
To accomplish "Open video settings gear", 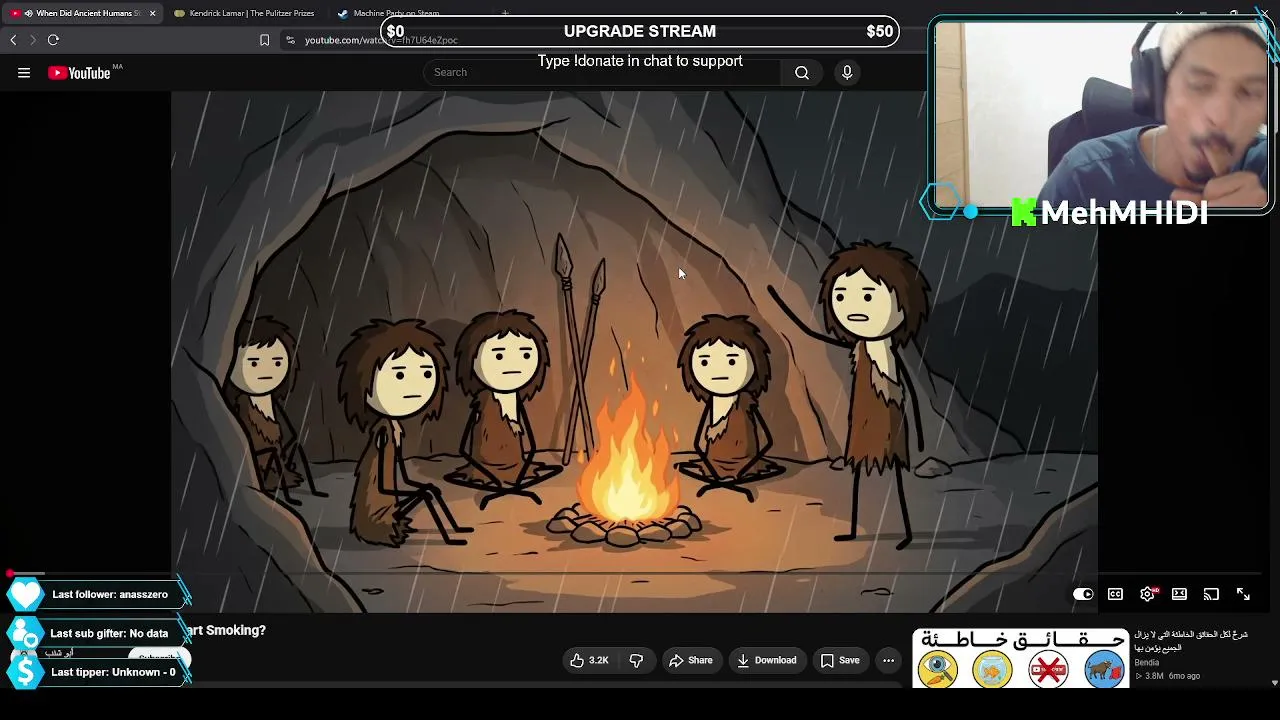I will (1148, 594).
